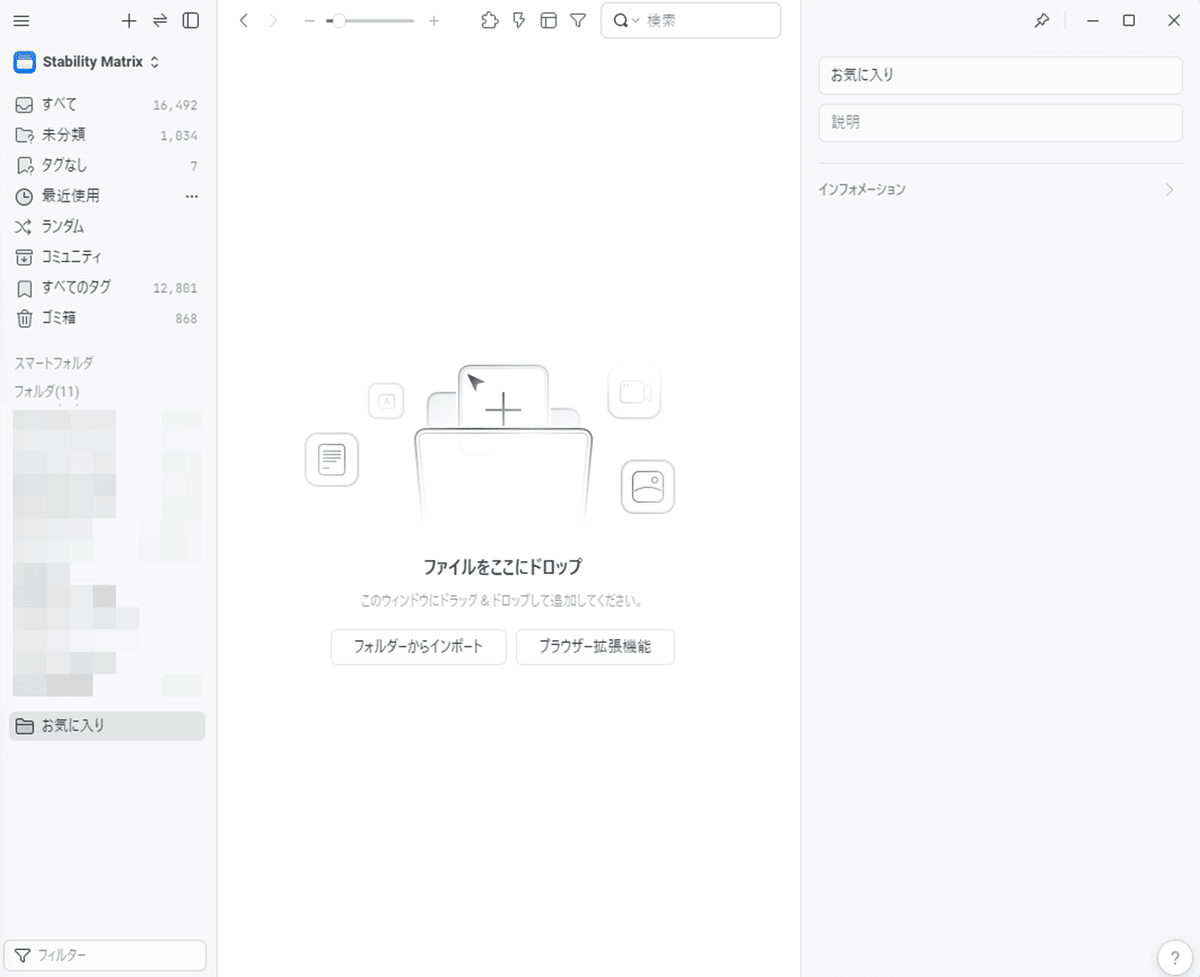
Task: Click the + icon to add new content
Action: [128, 20]
